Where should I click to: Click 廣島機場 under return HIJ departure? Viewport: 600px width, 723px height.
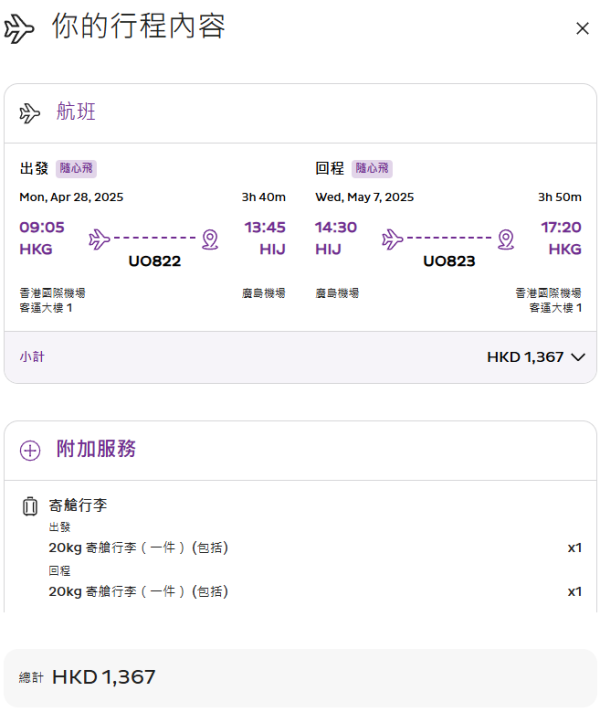pyautogui.click(x=337, y=293)
